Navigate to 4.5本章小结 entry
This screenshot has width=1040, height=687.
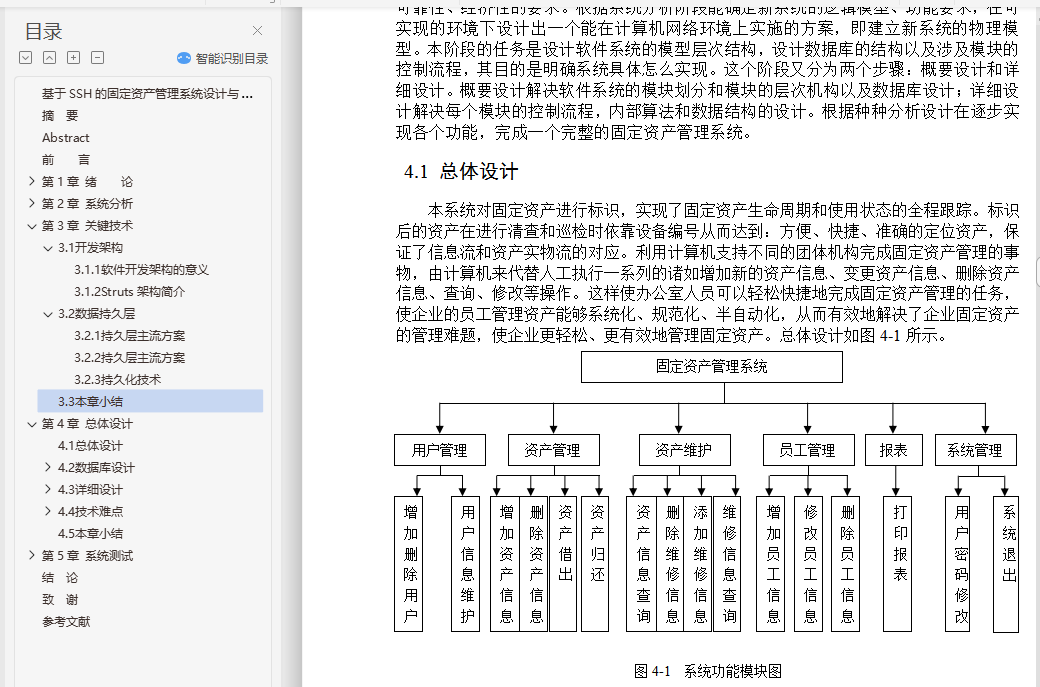point(90,533)
